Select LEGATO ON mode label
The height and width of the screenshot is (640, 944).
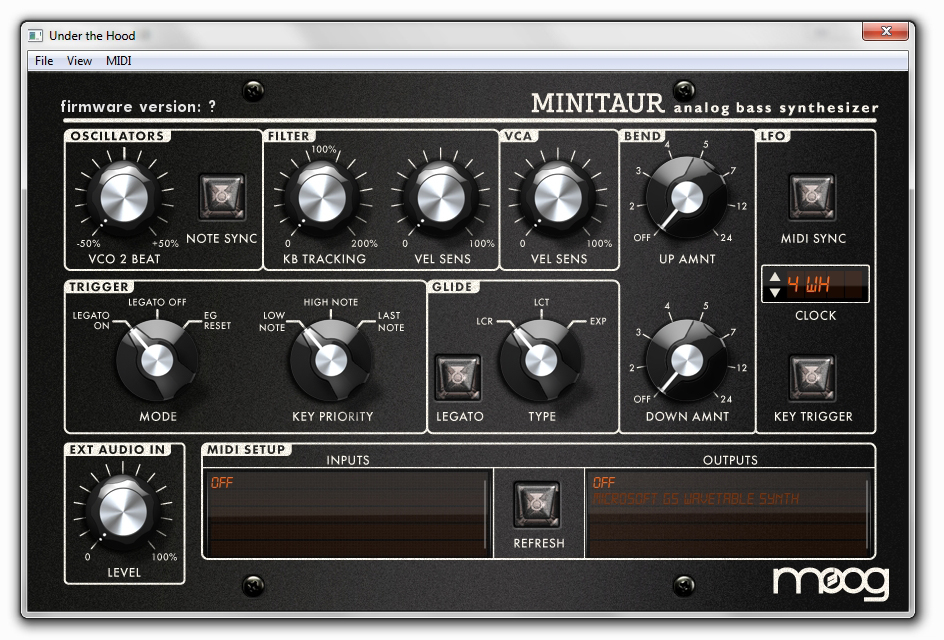point(92,320)
